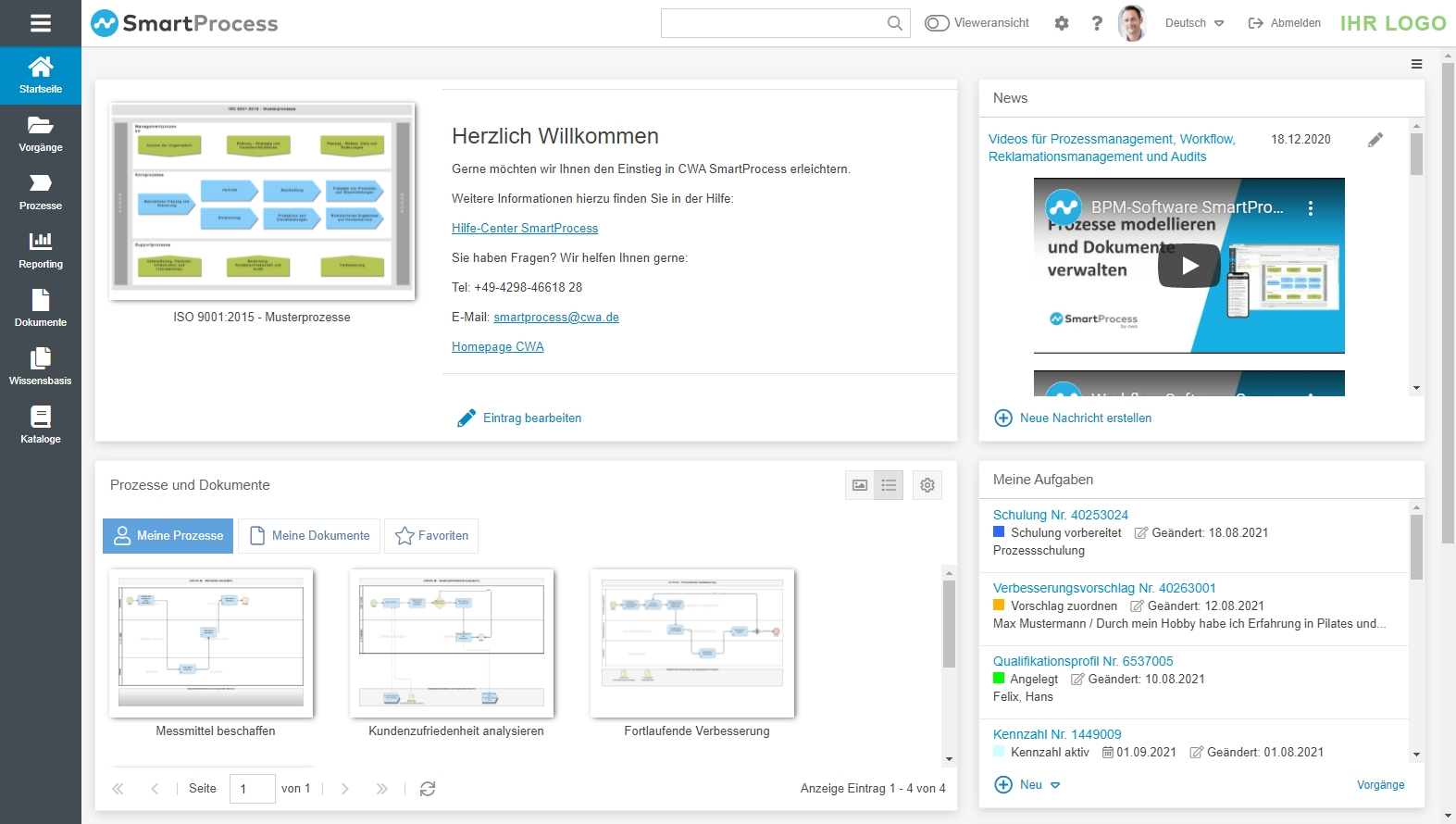The image size is (1456, 824).
Task: Open Schulung Nr. 40253024 task
Action: pyautogui.click(x=1061, y=516)
